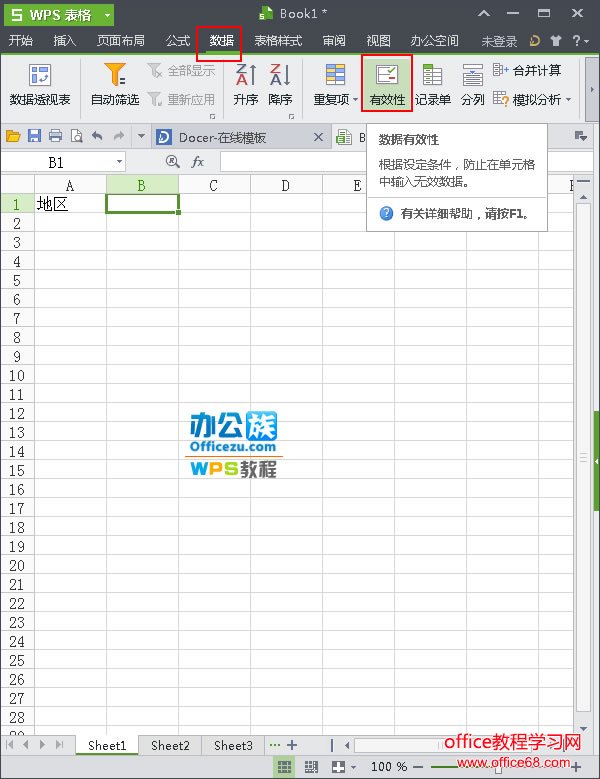This screenshot has width=600, height=779.
Task: Open the 办公空间 ribbon tab
Action: [434, 41]
